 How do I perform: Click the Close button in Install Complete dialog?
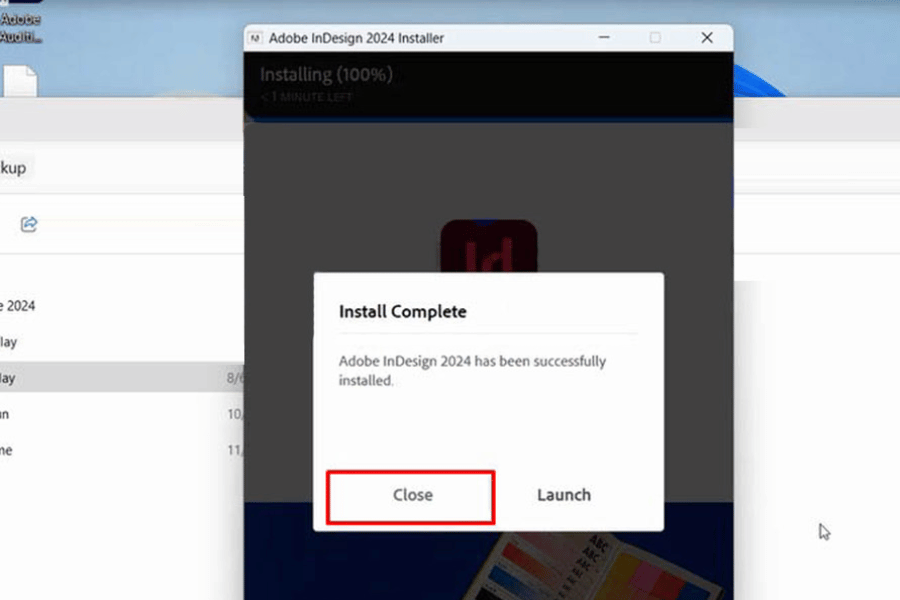pos(411,496)
